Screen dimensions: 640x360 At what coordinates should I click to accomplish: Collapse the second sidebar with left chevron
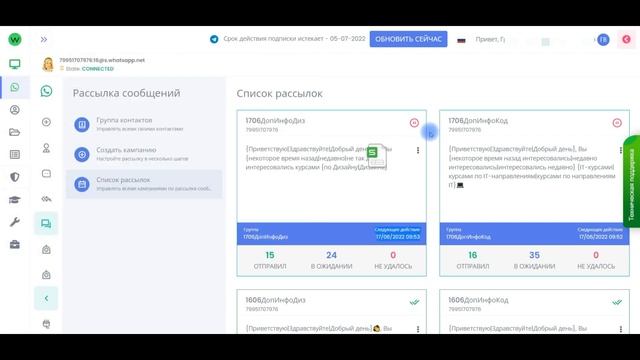coord(46,298)
